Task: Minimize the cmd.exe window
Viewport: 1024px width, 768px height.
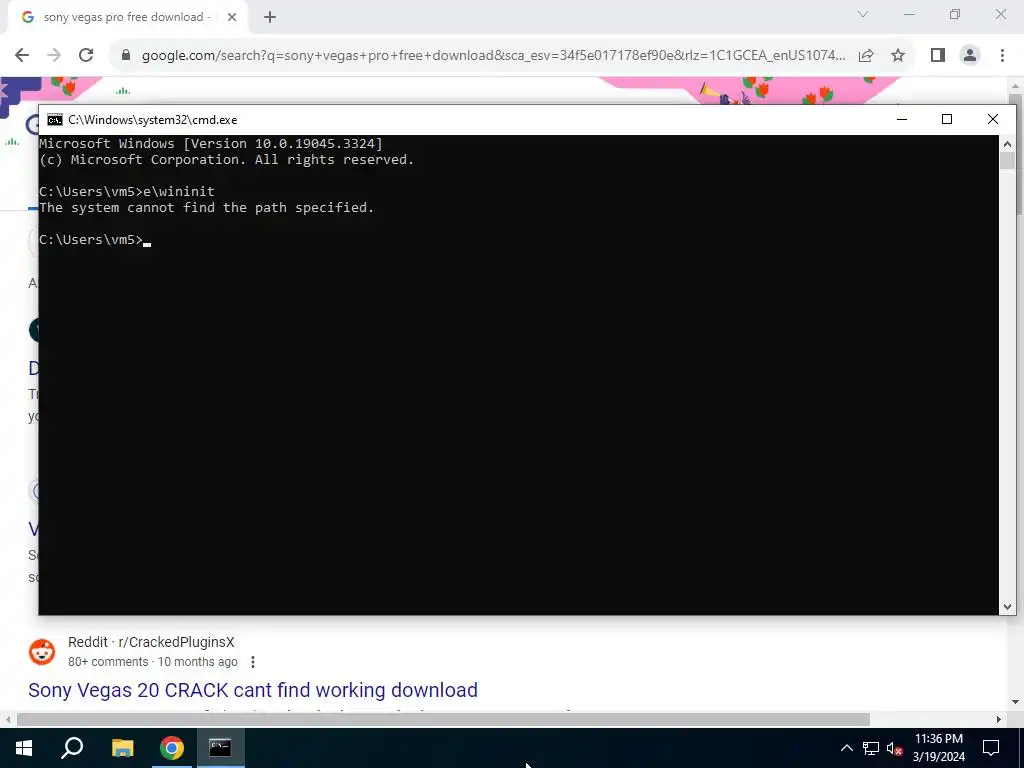Action: (x=902, y=119)
